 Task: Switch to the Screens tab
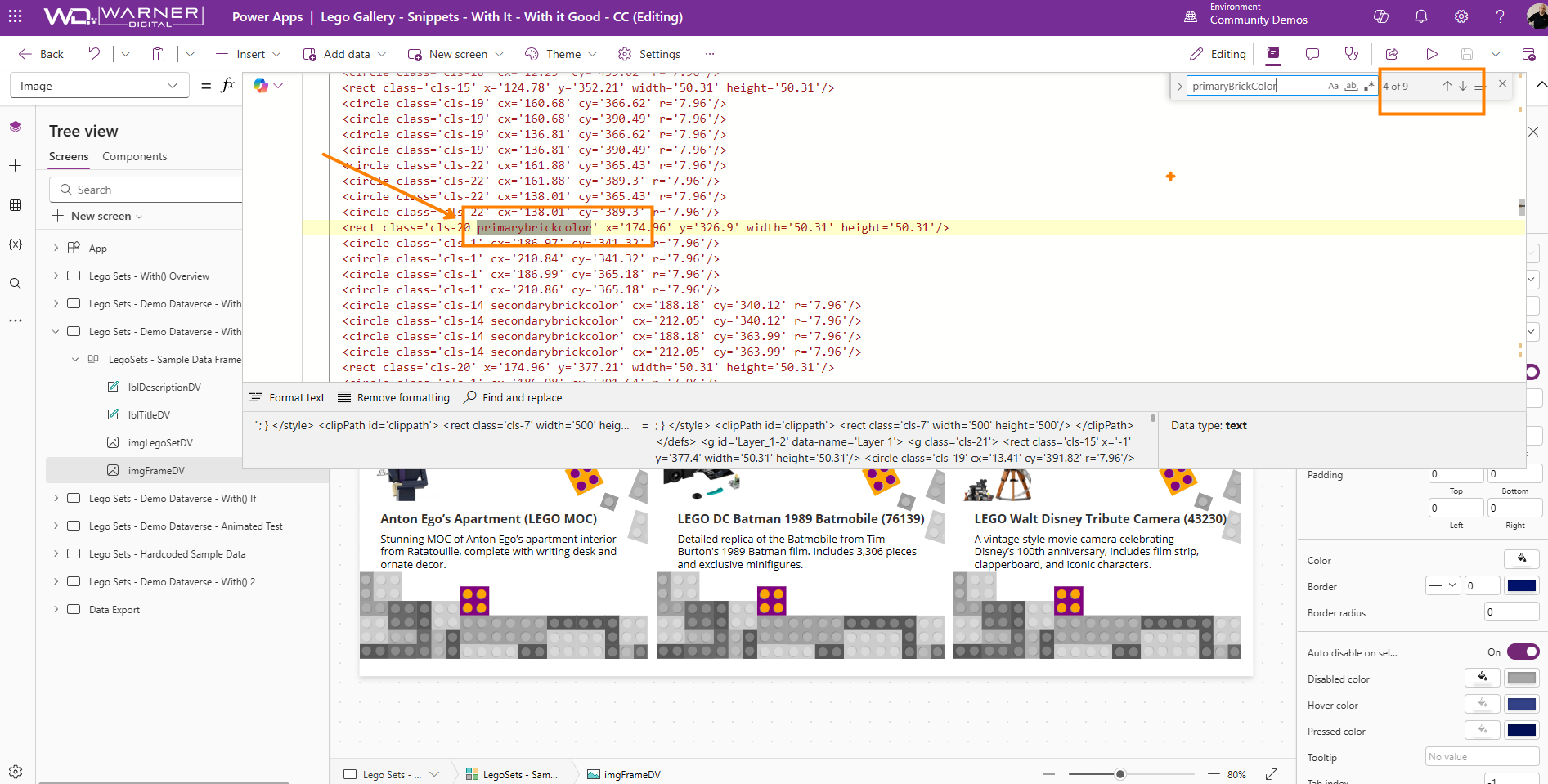pos(69,156)
